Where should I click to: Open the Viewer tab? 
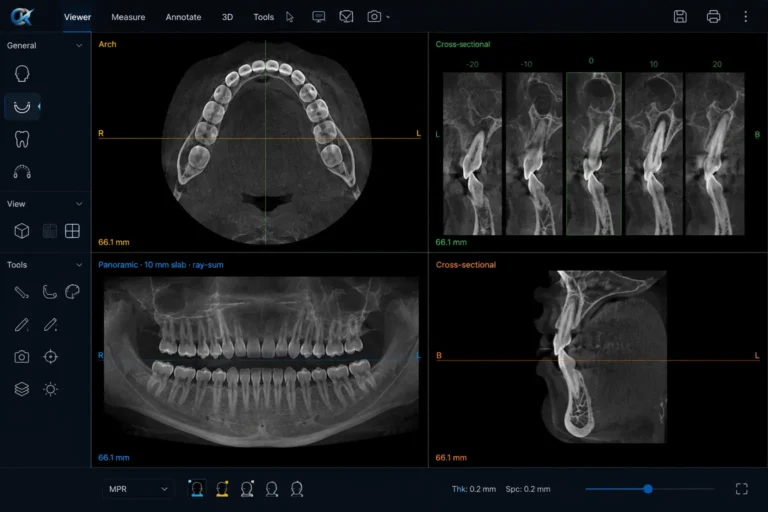click(x=77, y=17)
